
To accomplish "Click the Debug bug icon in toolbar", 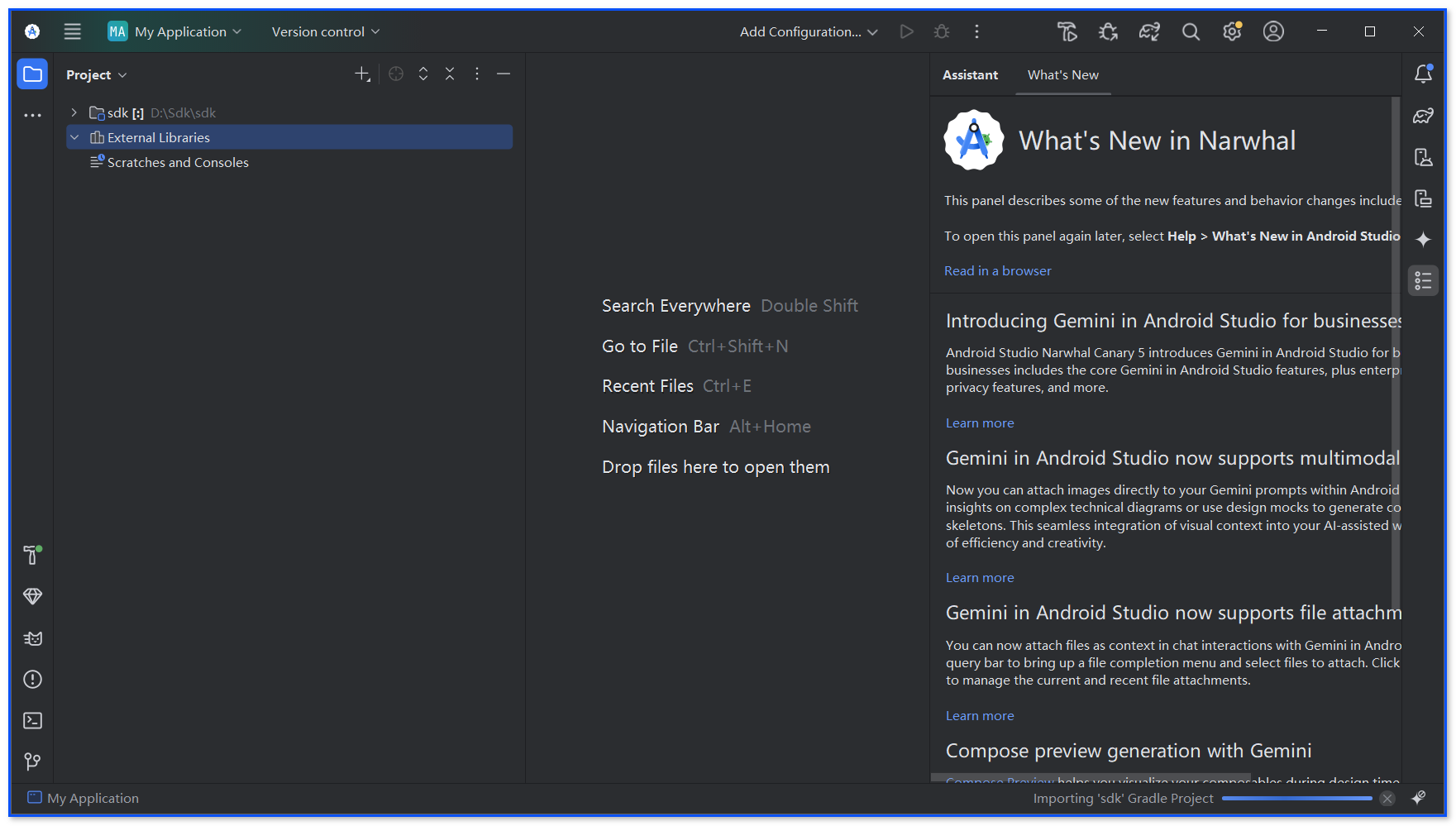I will 942,31.
